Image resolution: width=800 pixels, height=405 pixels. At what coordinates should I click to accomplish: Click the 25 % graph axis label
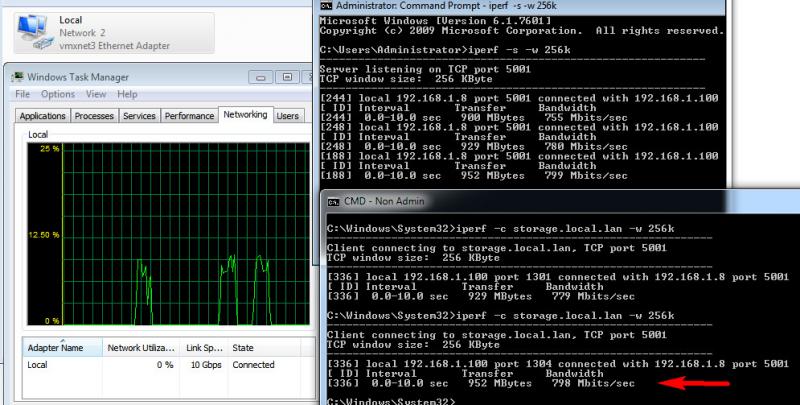click(49, 149)
